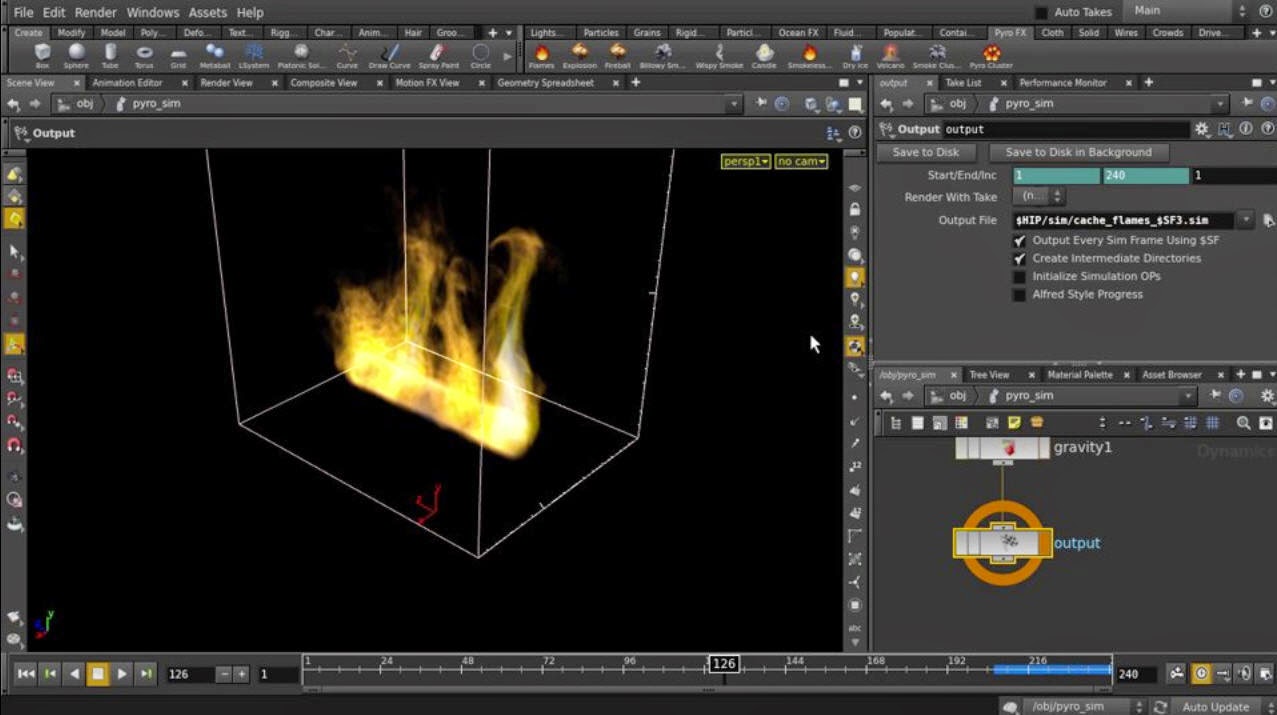
Task: Click the blue range bar on timeline
Action: coord(1052,670)
